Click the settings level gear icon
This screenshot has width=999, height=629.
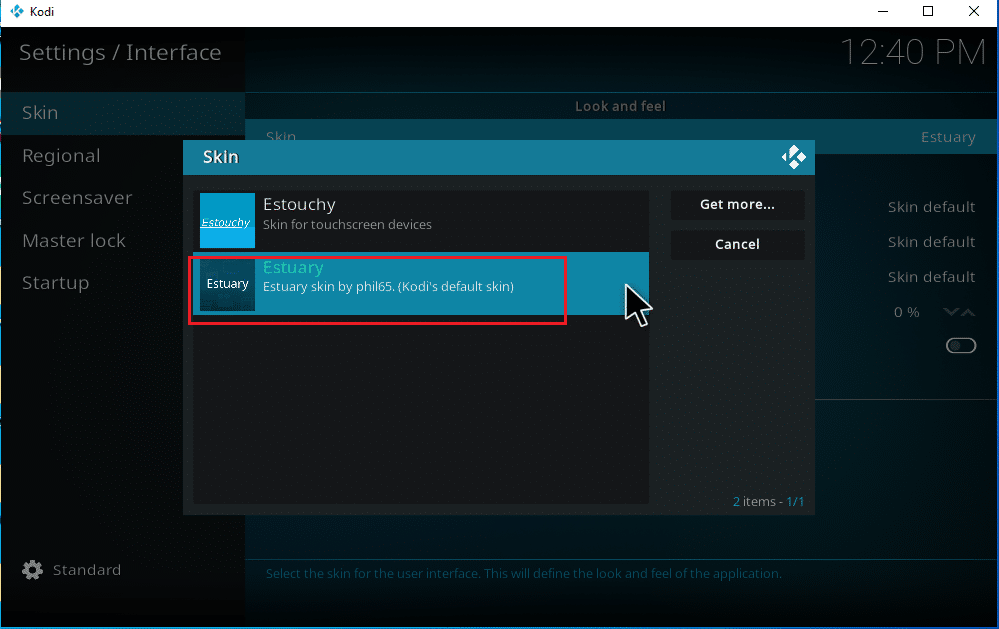pos(32,570)
